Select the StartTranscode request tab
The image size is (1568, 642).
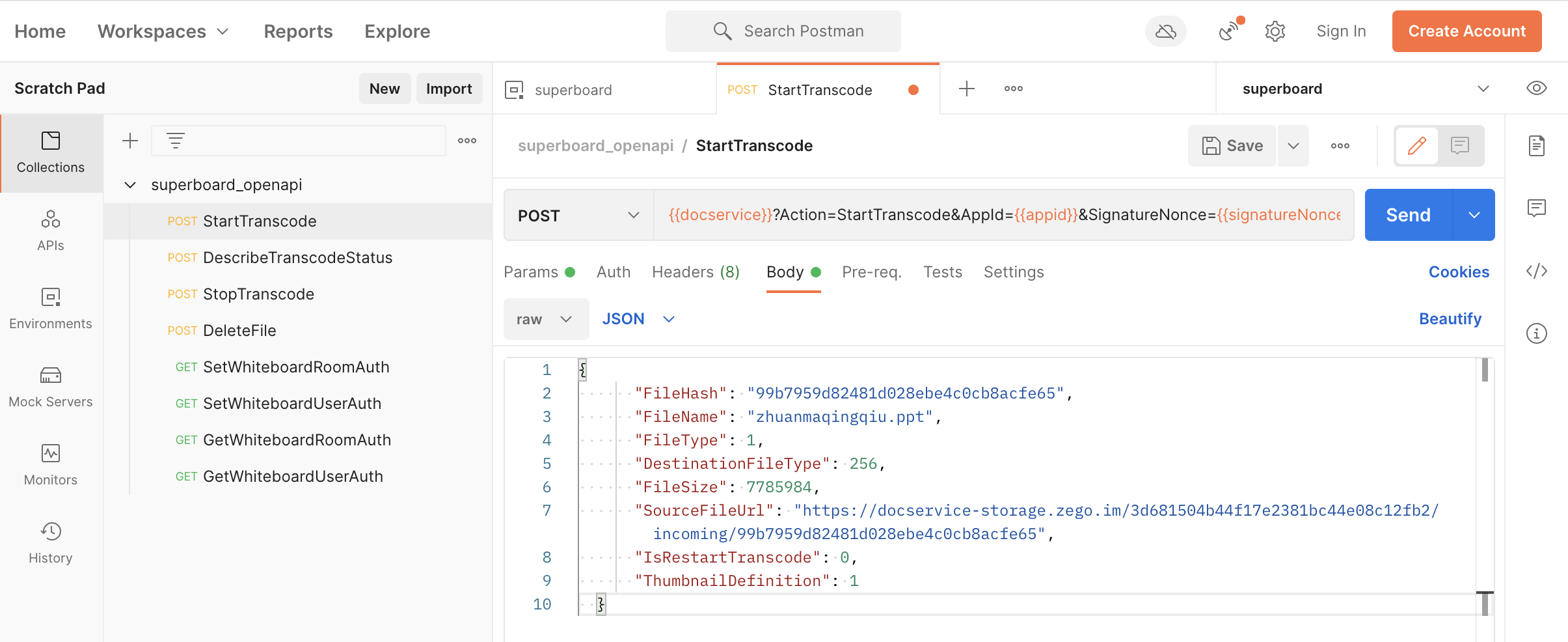coord(828,89)
